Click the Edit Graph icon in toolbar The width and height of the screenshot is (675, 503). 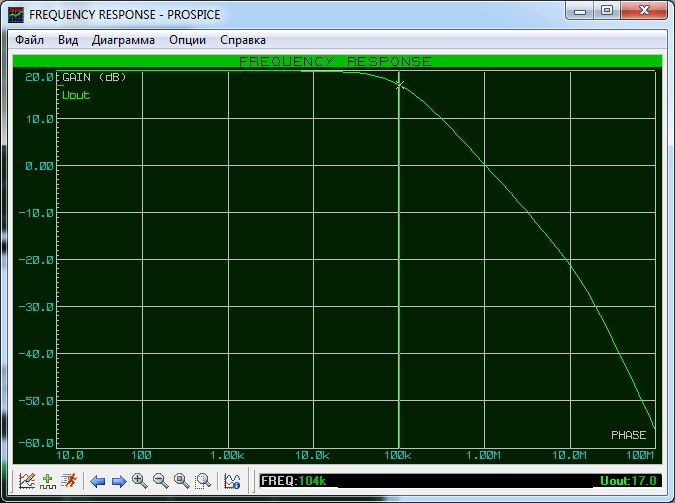[x=27, y=481]
